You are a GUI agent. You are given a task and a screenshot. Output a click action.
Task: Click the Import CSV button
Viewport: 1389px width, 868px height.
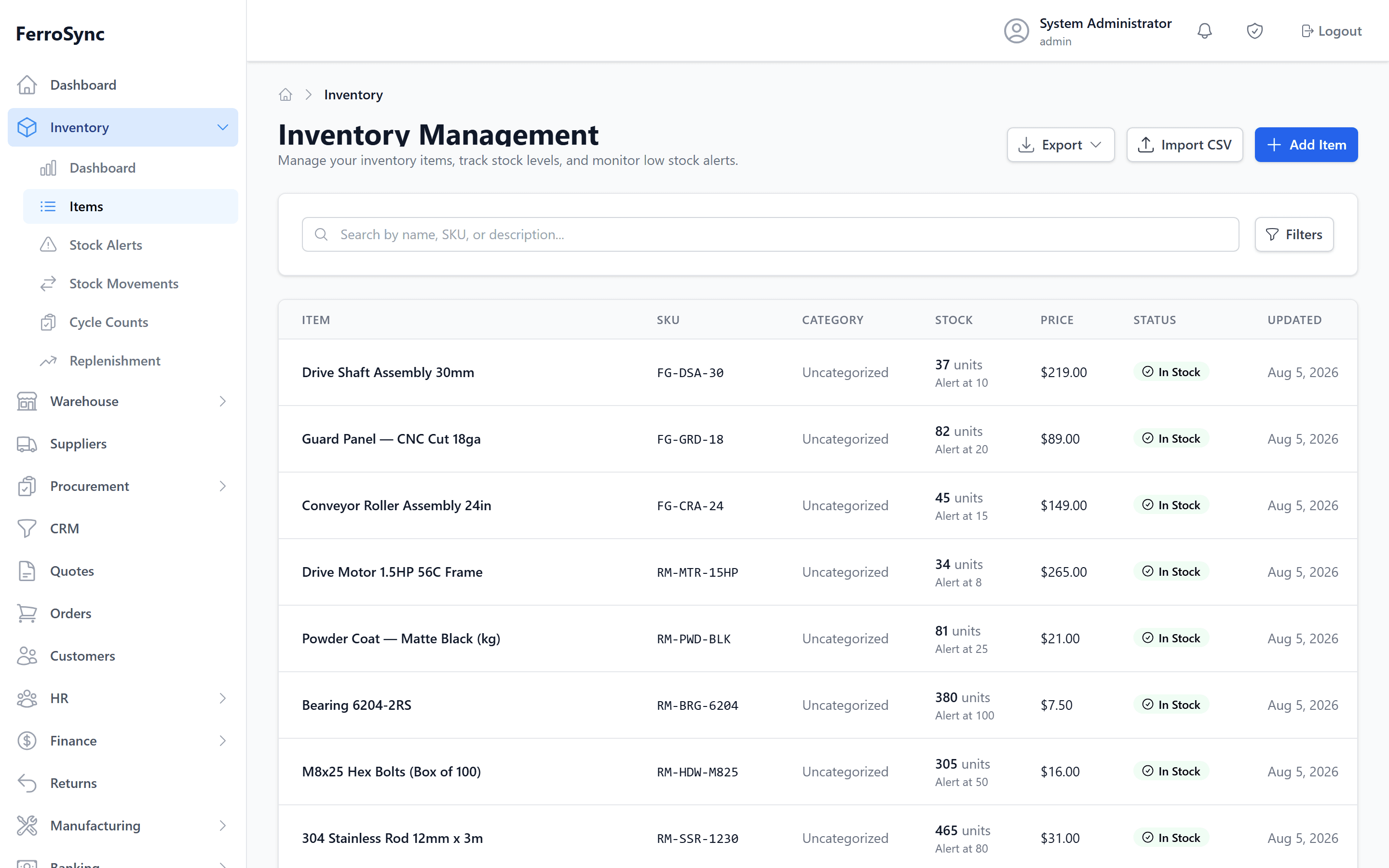[x=1185, y=145]
